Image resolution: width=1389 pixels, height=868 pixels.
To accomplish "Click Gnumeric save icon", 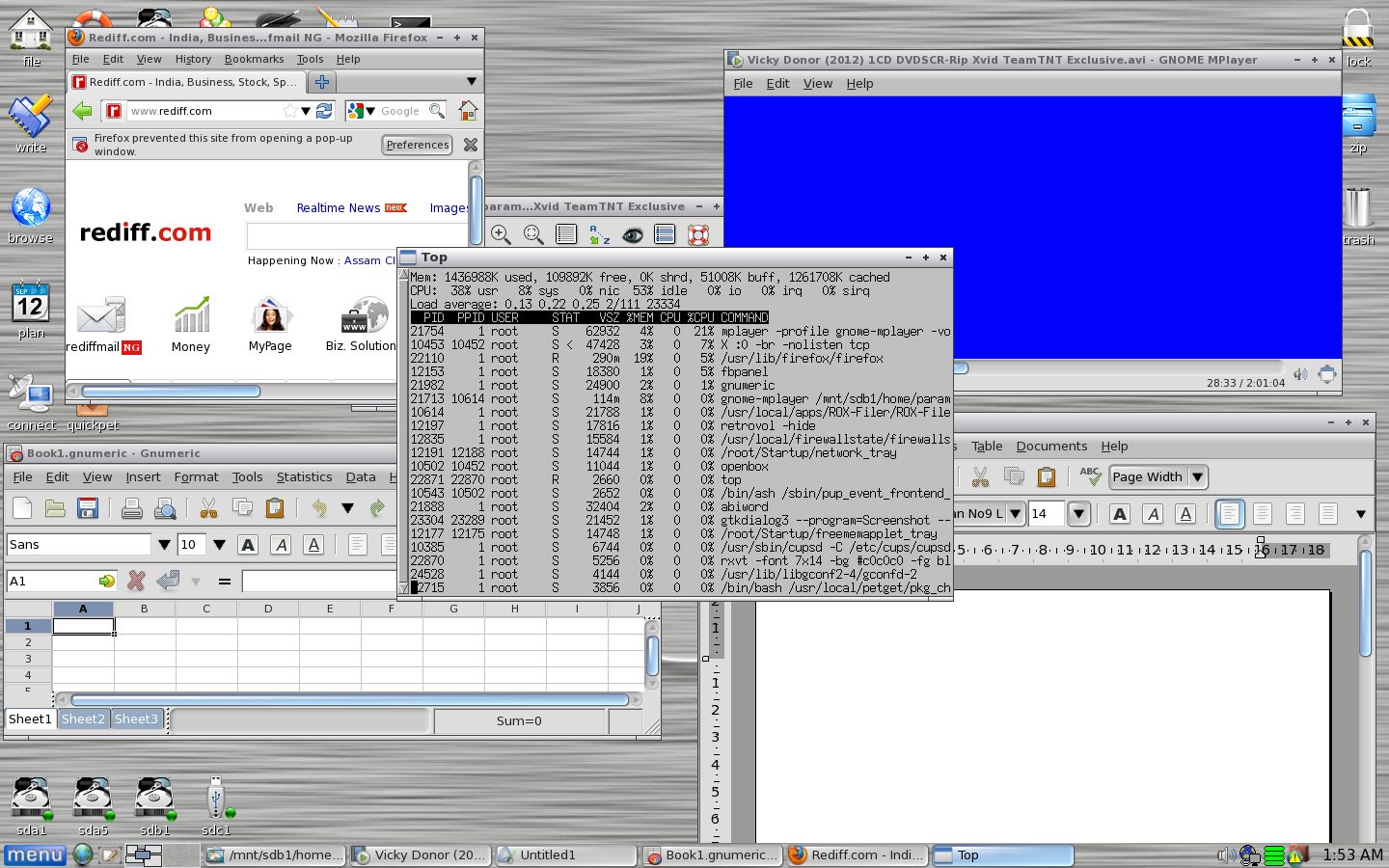I will click(x=88, y=508).
